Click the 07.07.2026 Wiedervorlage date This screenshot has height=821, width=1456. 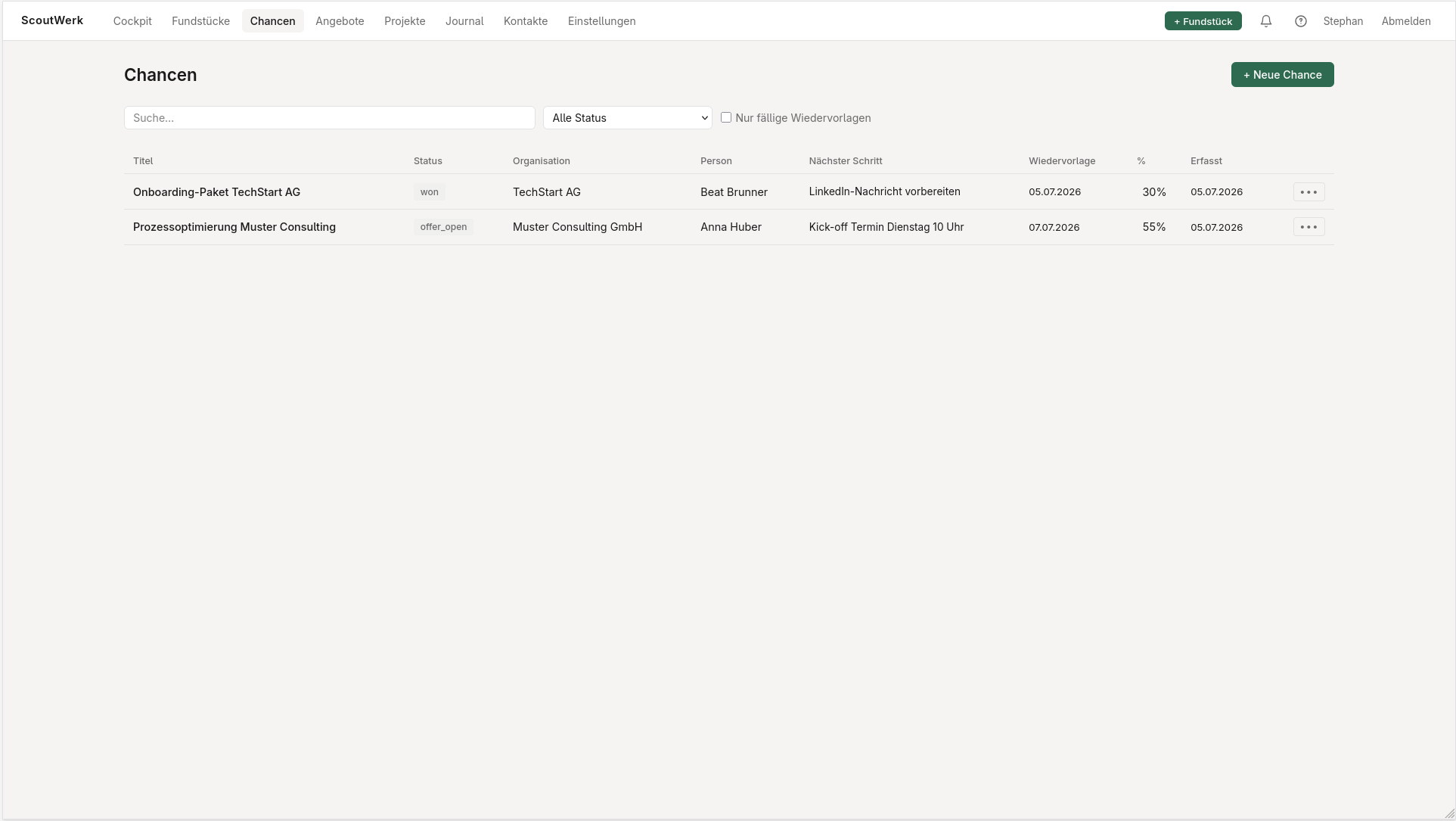point(1054,227)
